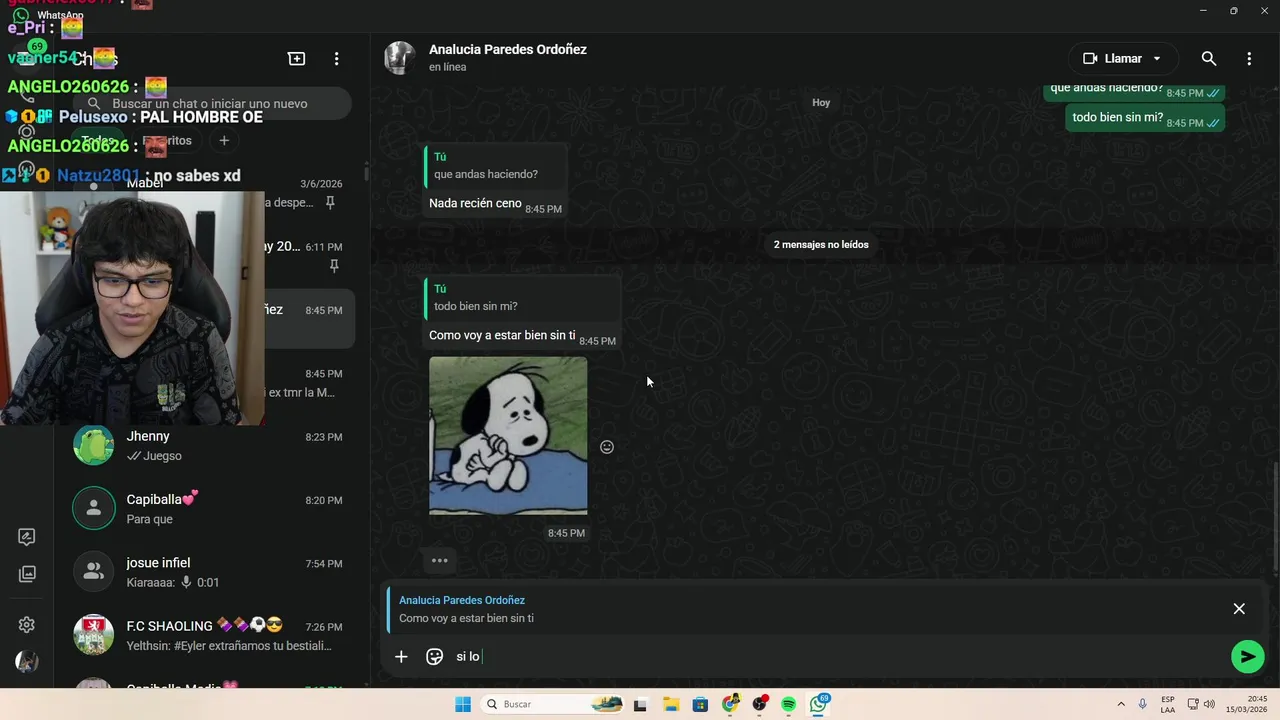
Task: Open Analucia Paredes Ordoñez contact header
Action: coord(507,57)
